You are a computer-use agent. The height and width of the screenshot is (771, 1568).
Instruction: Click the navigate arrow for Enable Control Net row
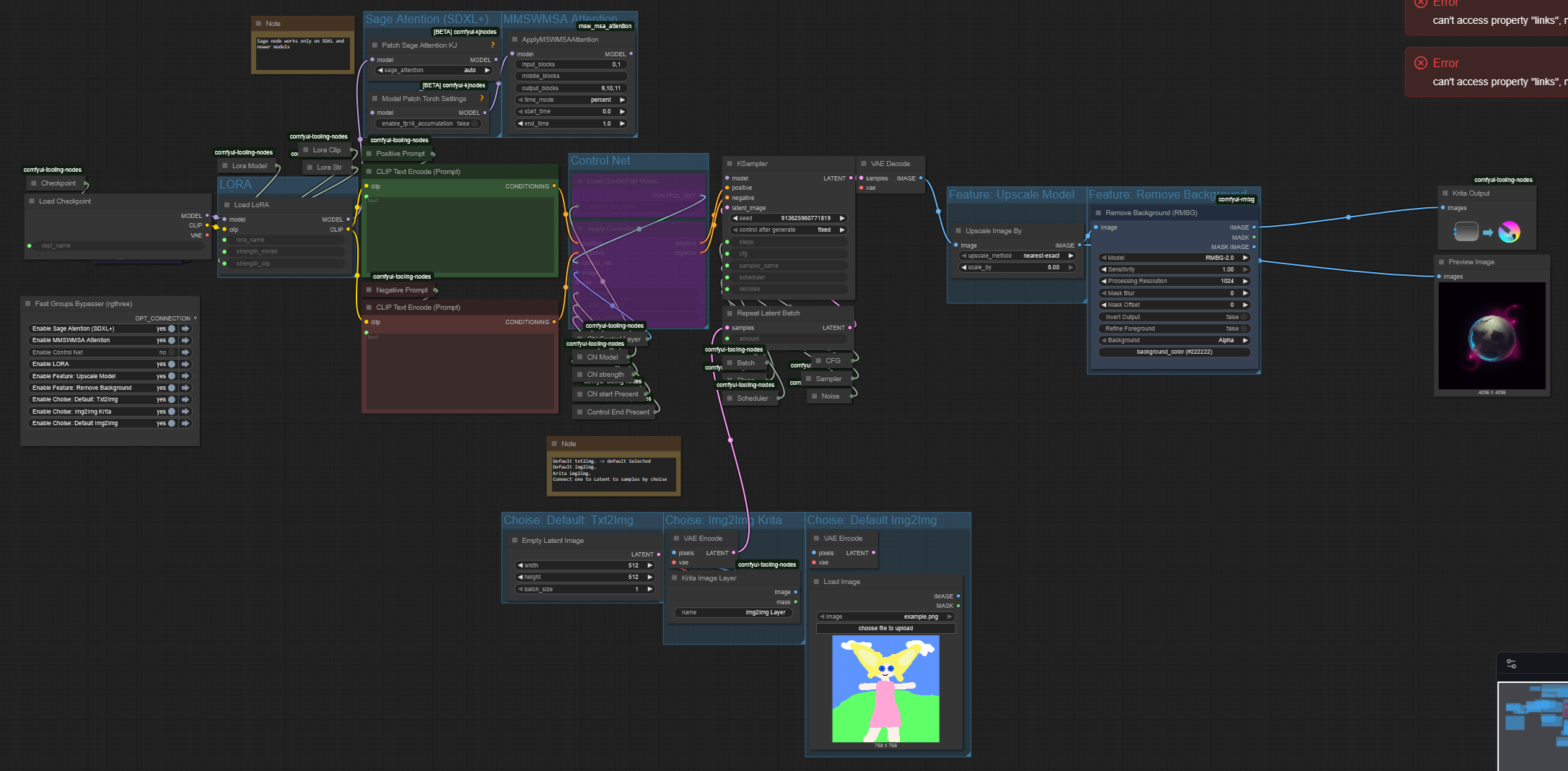click(x=185, y=352)
